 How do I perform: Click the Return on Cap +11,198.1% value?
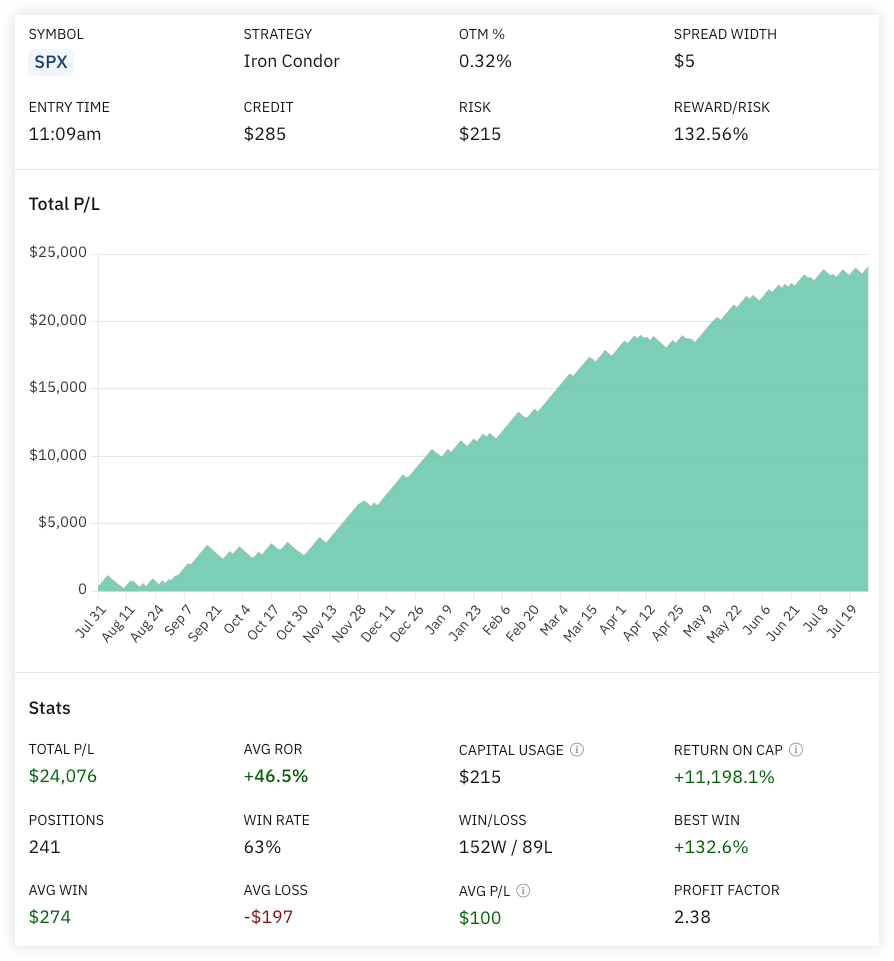724,777
